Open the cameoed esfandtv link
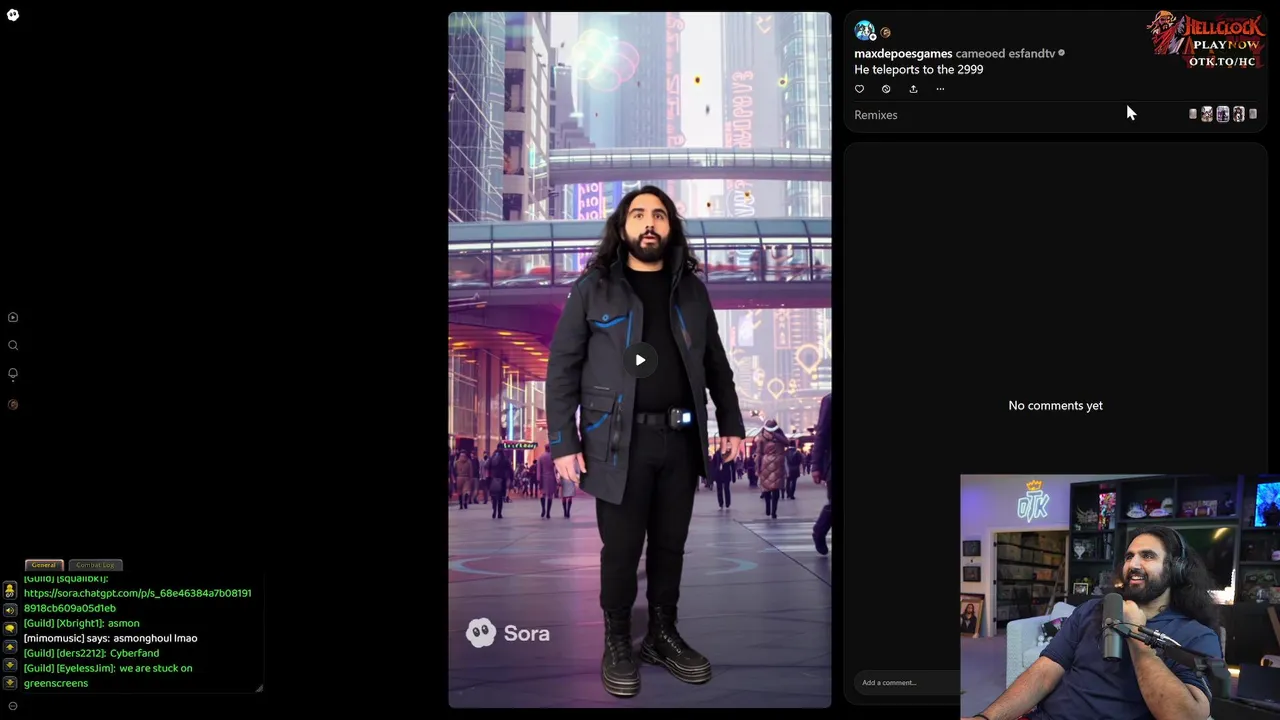The height and width of the screenshot is (720, 1280). pyautogui.click(x=1005, y=54)
